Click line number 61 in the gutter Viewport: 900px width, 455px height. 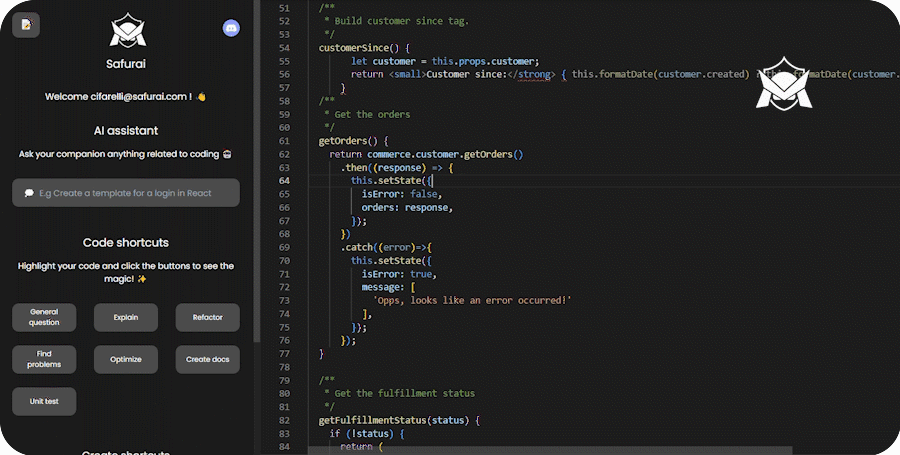[284, 141]
